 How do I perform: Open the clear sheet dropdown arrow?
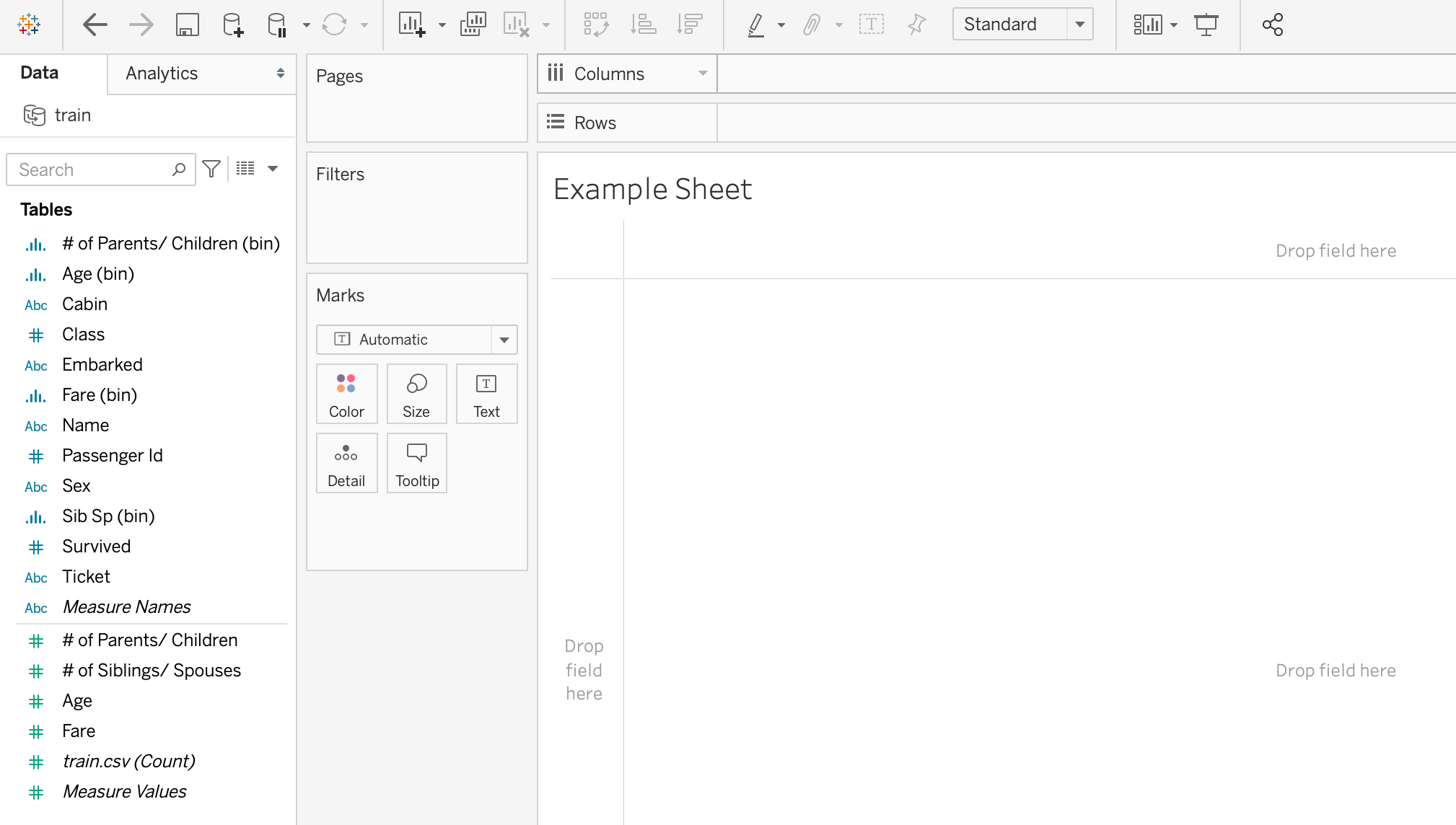tap(546, 25)
